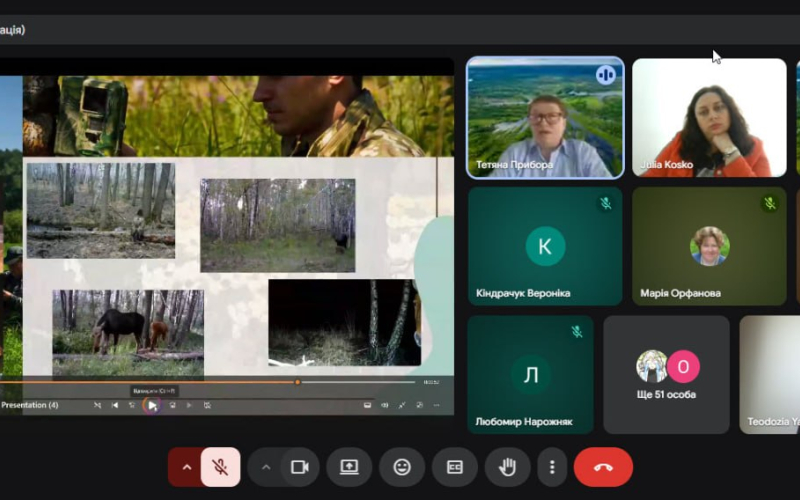Click shuffle icon in media player
Image resolution: width=800 pixels, height=500 pixels.
click(x=97, y=405)
